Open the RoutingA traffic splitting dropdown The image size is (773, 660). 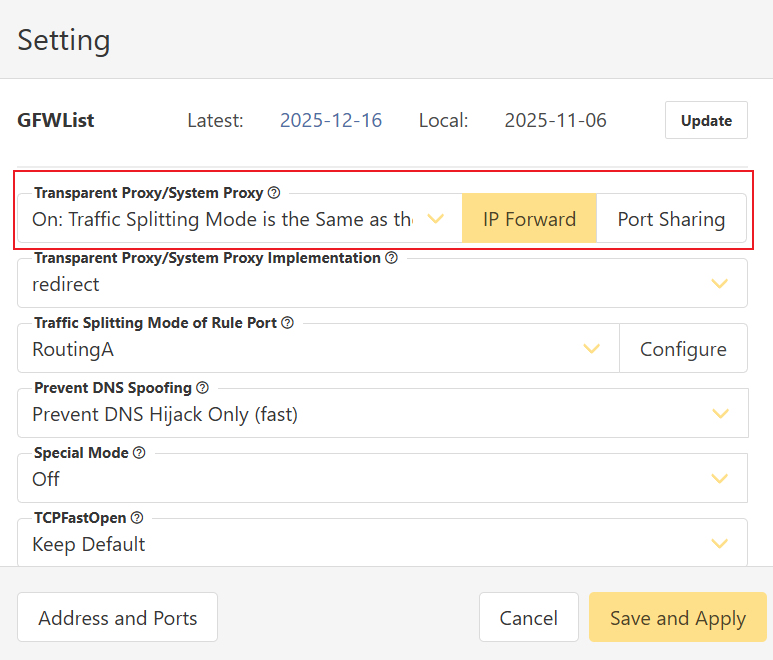pyautogui.click(x=318, y=349)
